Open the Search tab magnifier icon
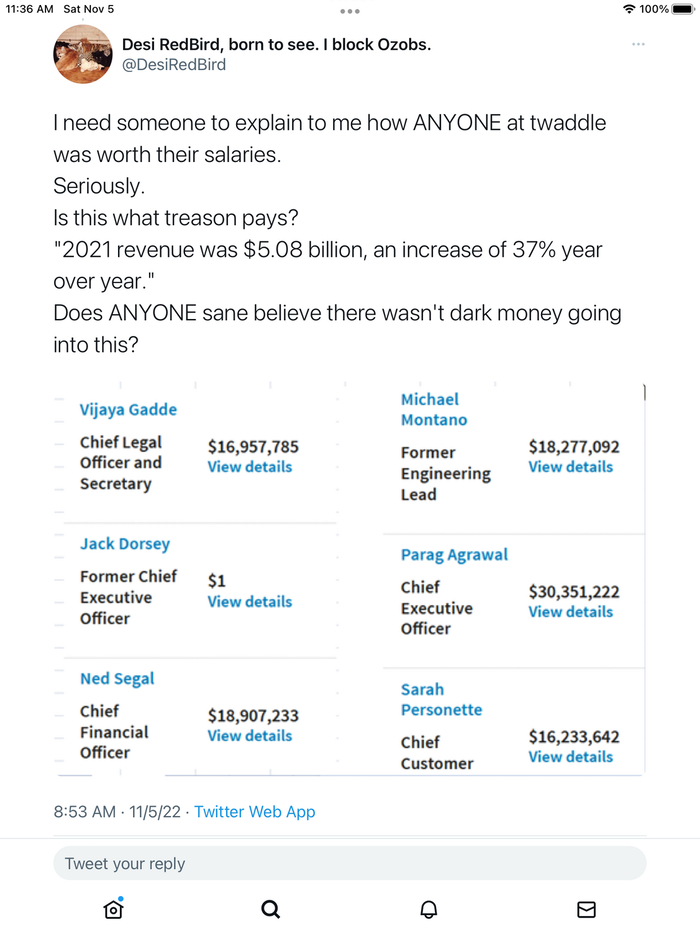 tap(270, 909)
